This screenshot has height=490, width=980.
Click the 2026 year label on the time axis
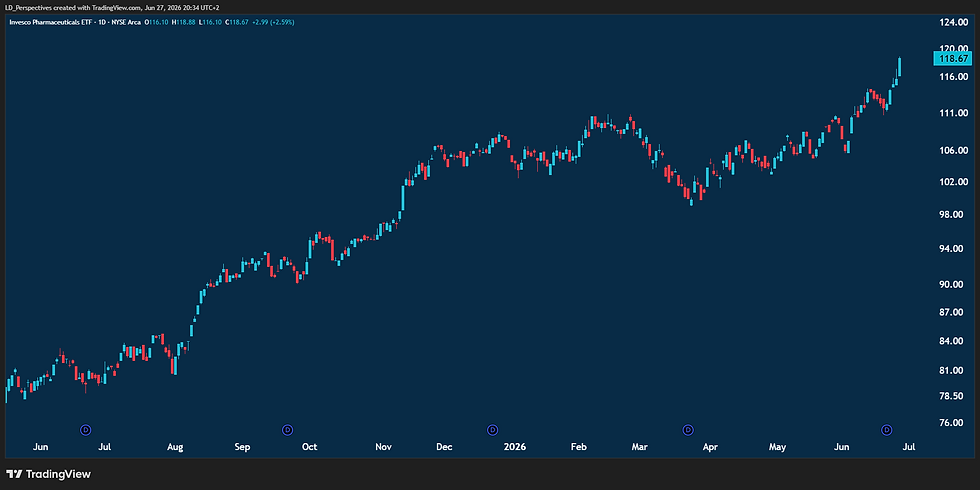(516, 448)
